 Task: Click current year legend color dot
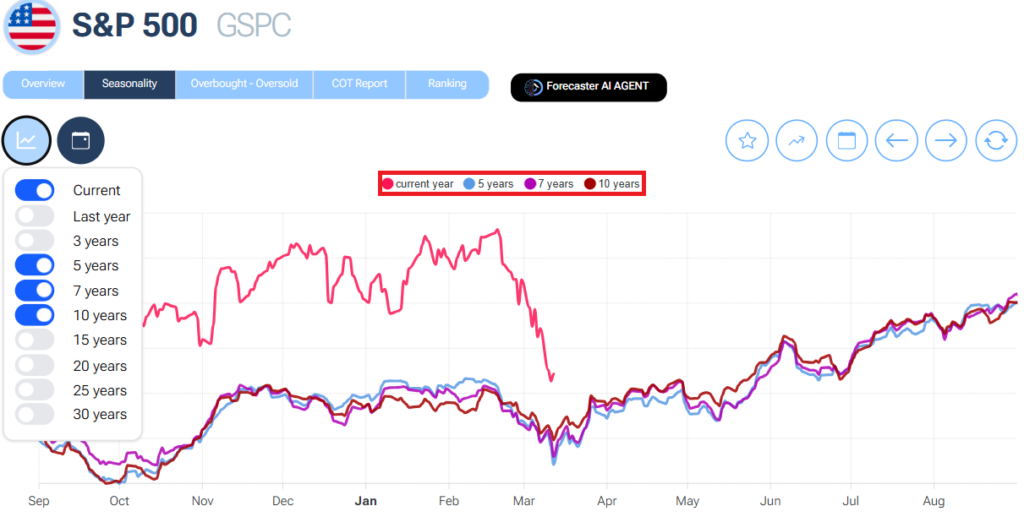coord(388,184)
